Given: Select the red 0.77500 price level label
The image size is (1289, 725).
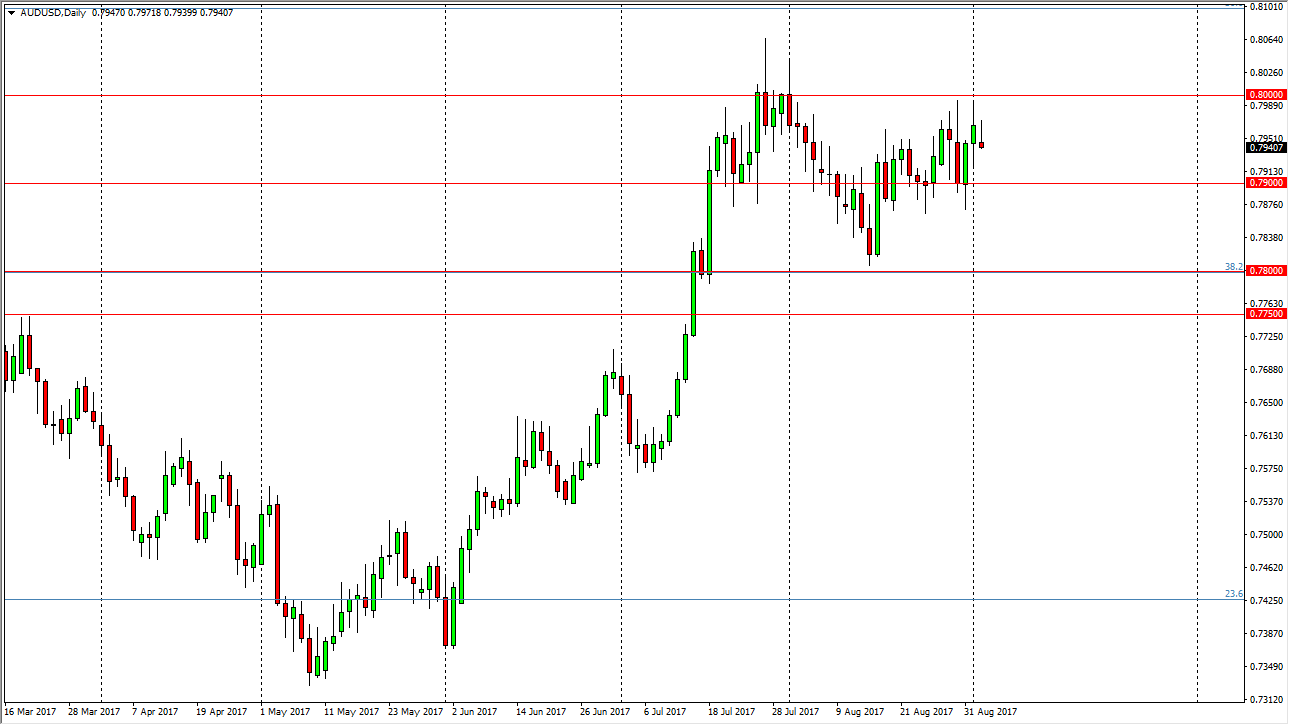Looking at the screenshot, I should click(1265, 314).
